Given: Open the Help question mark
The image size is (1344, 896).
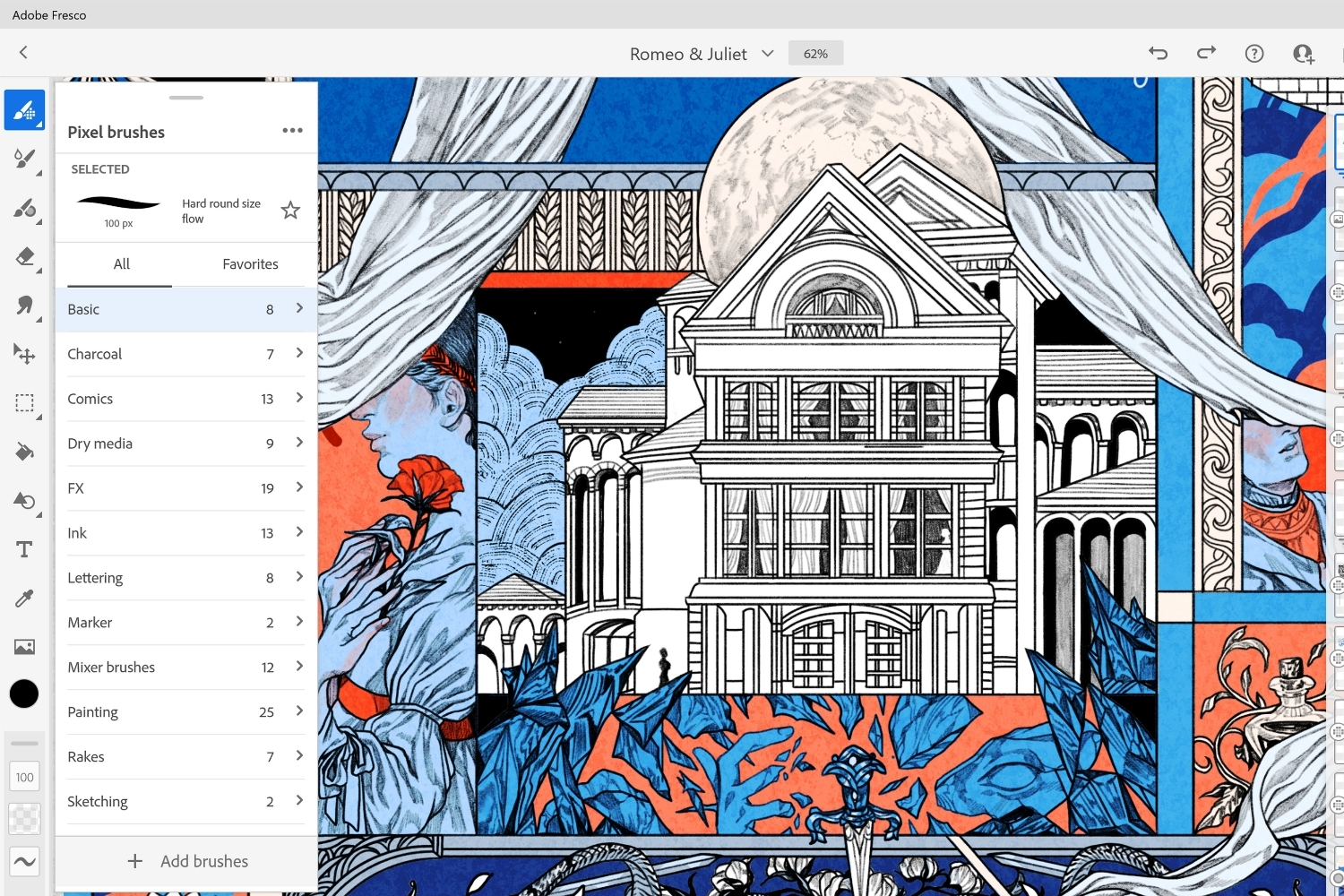Looking at the screenshot, I should [x=1254, y=54].
